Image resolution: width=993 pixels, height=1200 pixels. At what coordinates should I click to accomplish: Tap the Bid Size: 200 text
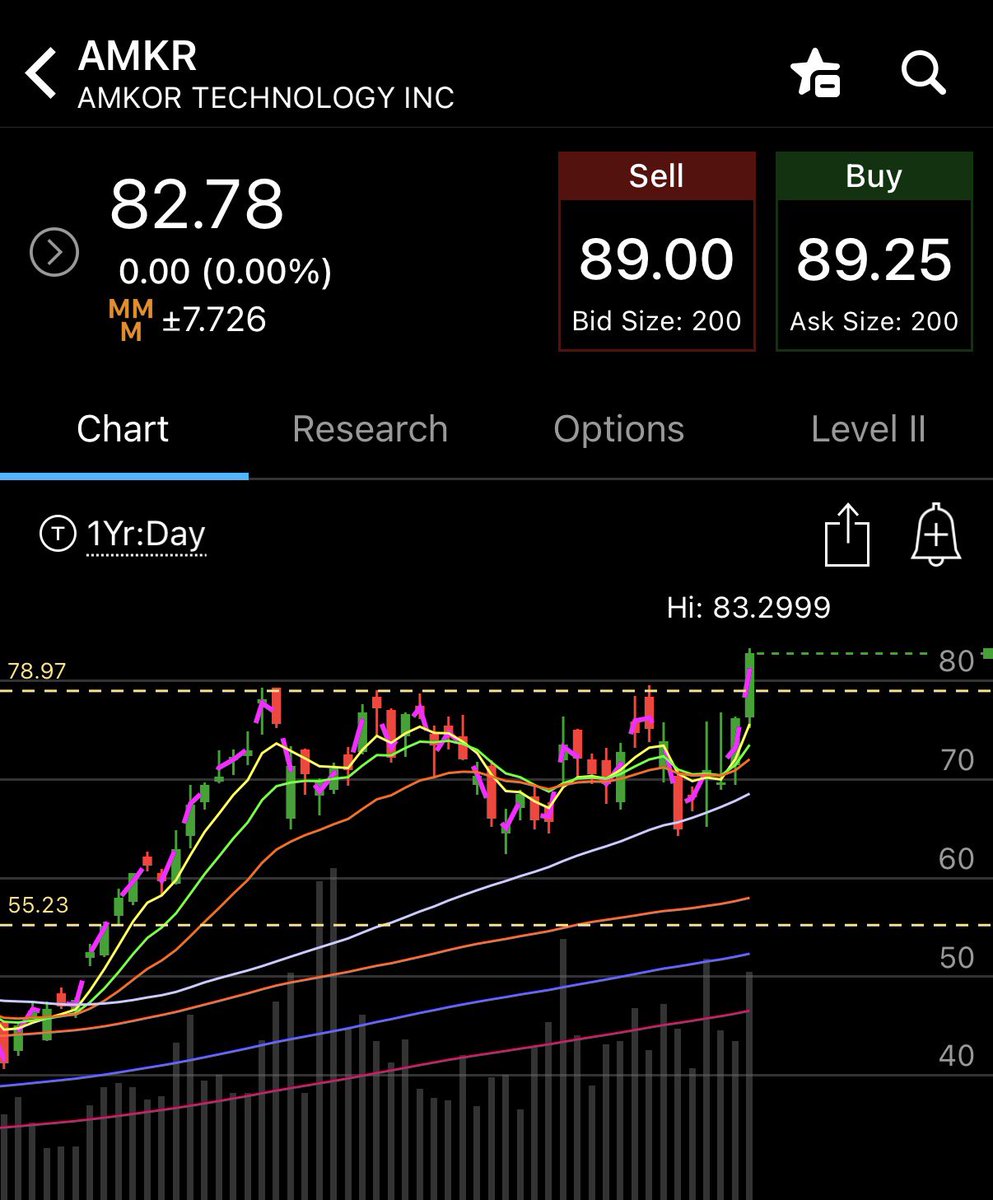click(x=656, y=321)
